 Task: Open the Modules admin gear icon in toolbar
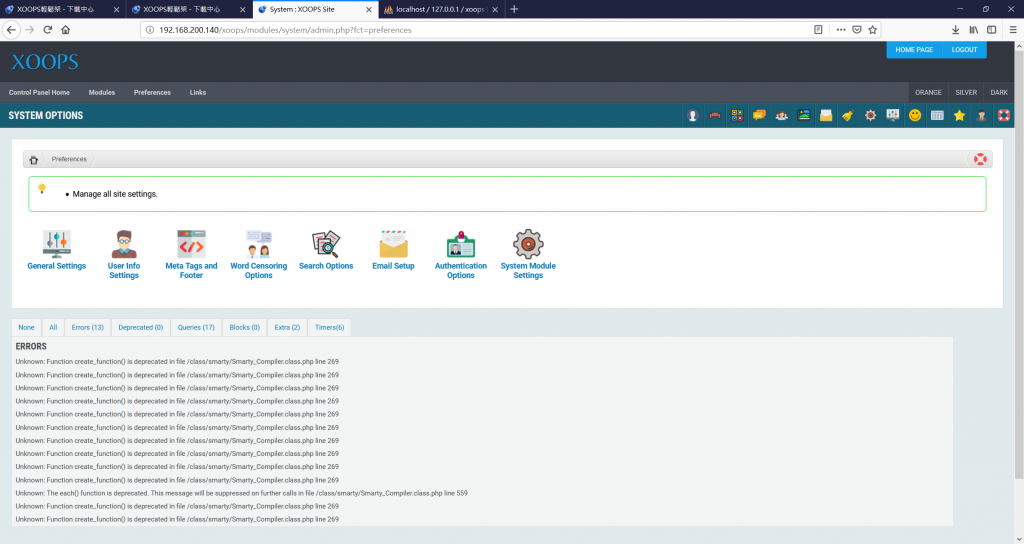(x=871, y=116)
